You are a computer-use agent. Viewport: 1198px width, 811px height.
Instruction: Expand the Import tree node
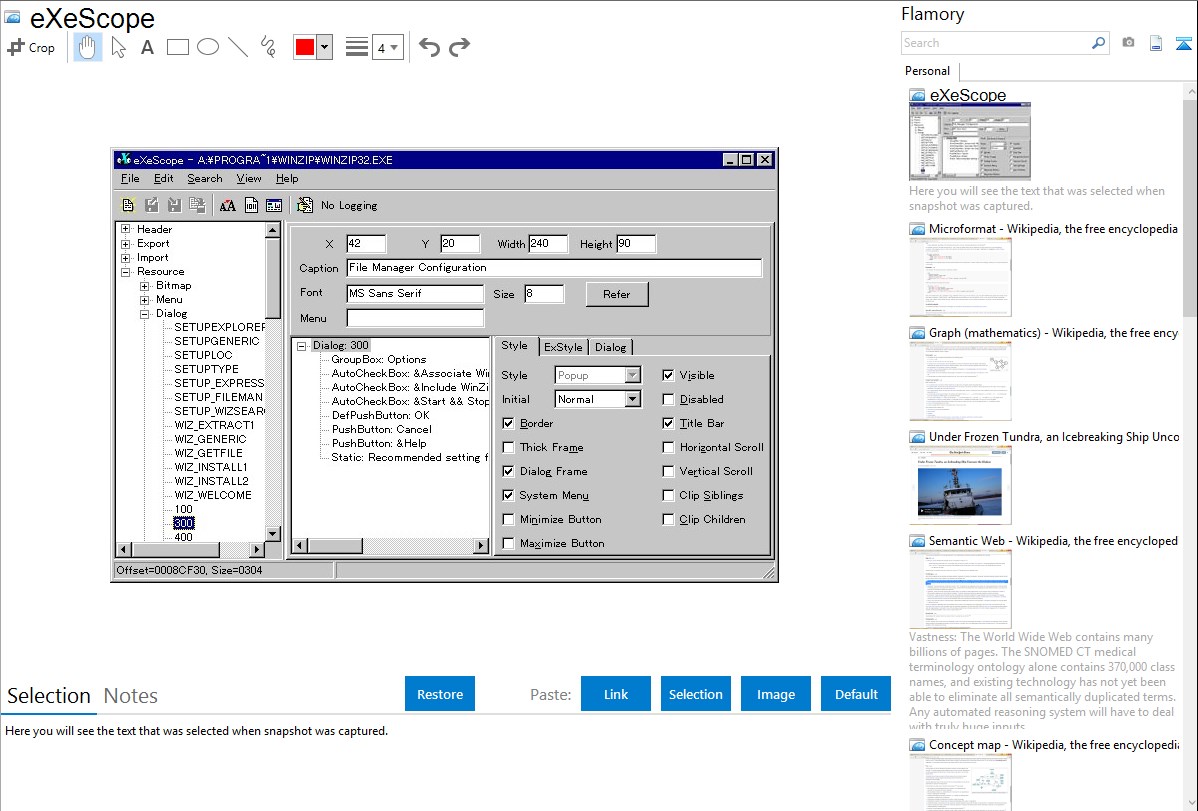(126, 258)
